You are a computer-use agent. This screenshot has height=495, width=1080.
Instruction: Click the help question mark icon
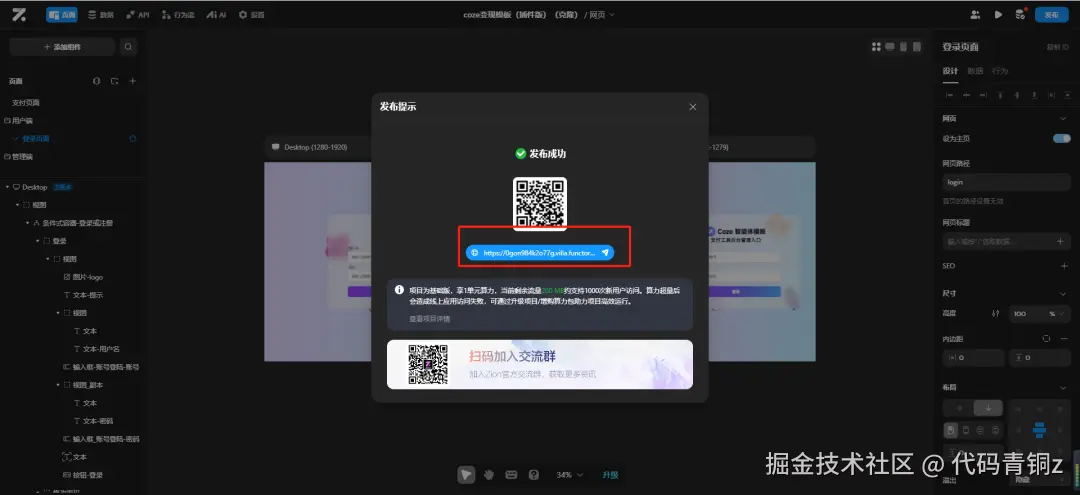(x=533, y=474)
